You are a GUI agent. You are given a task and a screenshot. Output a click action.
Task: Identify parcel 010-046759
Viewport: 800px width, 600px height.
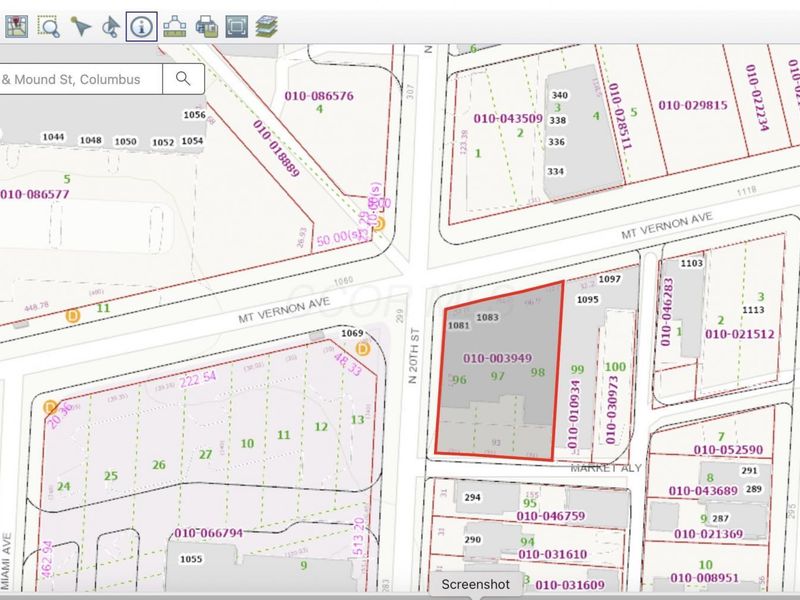tap(551, 516)
